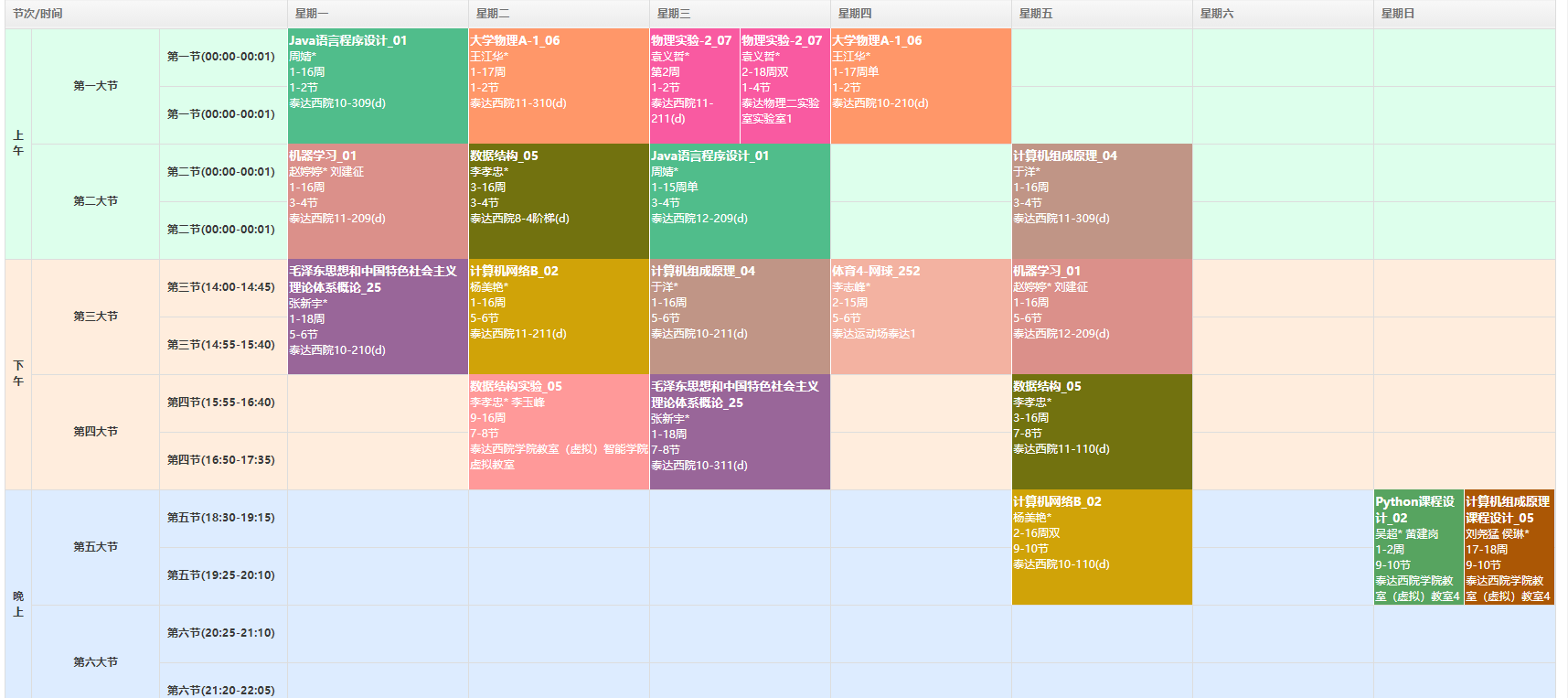Open Tuesday's 计算机网络B_02 course in room 11-211
Viewport: 1568px width, 698px height.
coord(559,317)
